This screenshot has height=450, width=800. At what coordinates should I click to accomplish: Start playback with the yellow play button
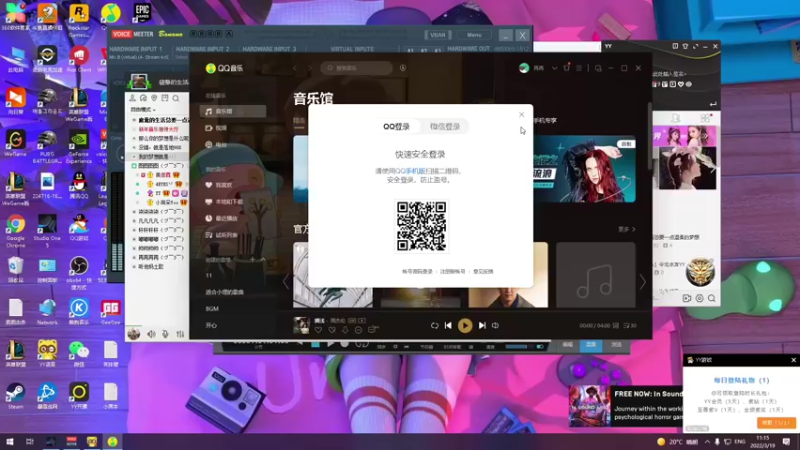465,326
